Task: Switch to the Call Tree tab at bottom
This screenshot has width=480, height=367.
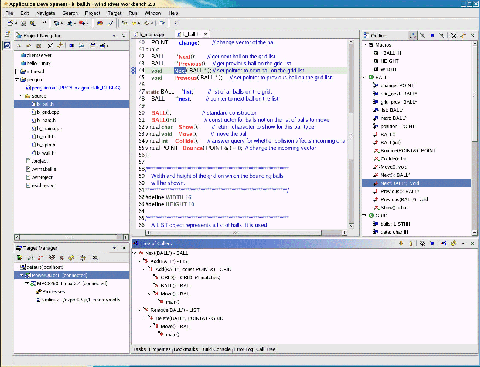Action: point(266,349)
